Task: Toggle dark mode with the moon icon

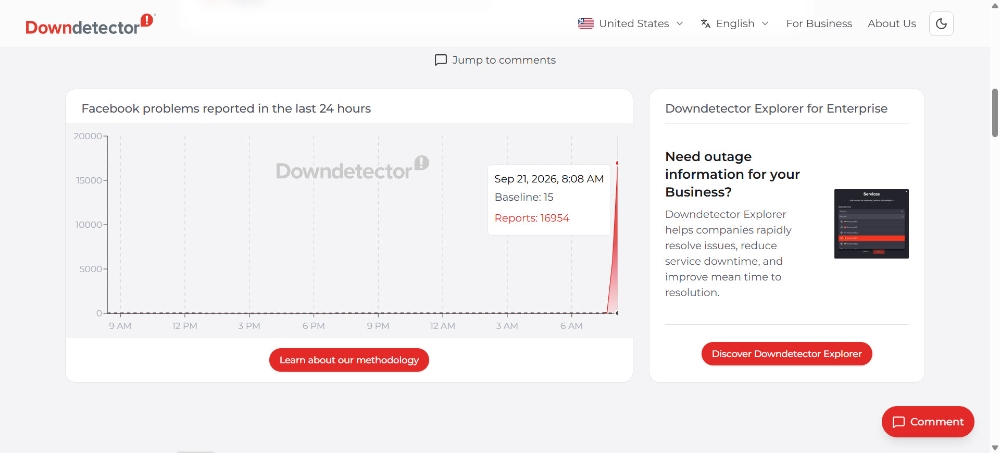Action: (941, 24)
